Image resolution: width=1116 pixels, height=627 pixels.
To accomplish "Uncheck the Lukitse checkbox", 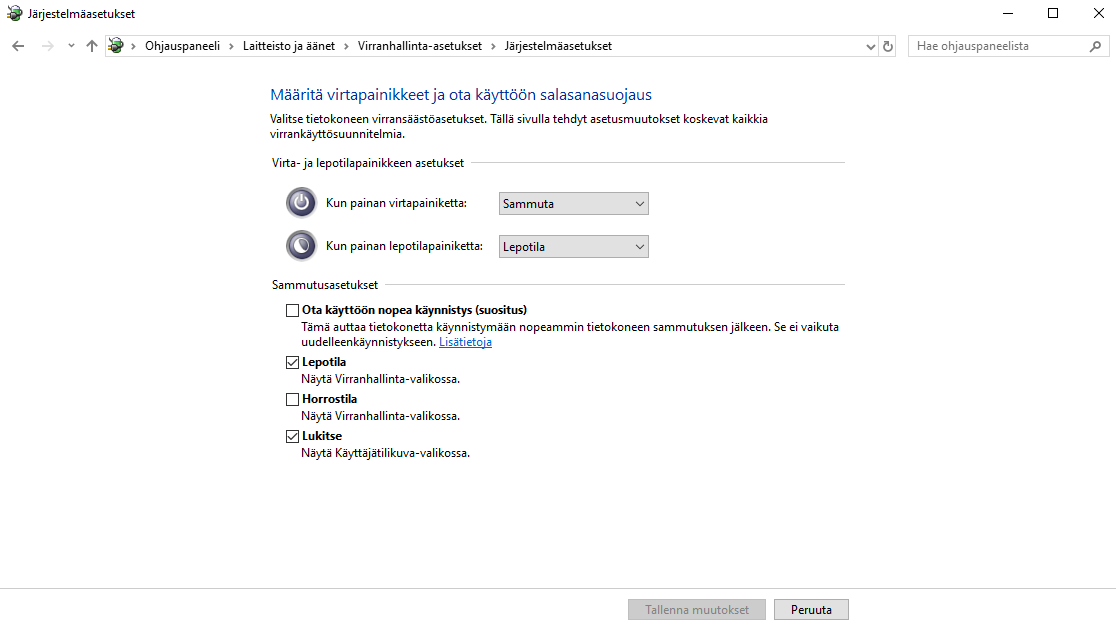I will tap(293, 437).
